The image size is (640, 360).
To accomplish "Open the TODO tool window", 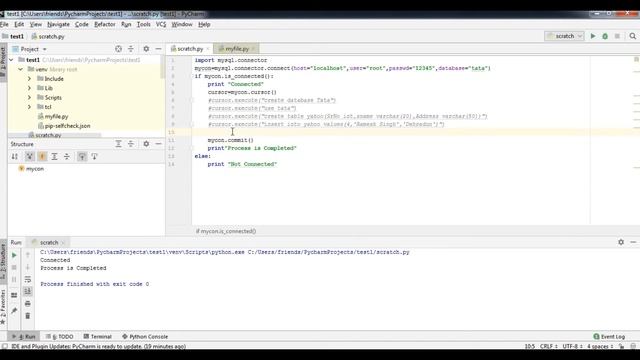I will click(x=60, y=336).
